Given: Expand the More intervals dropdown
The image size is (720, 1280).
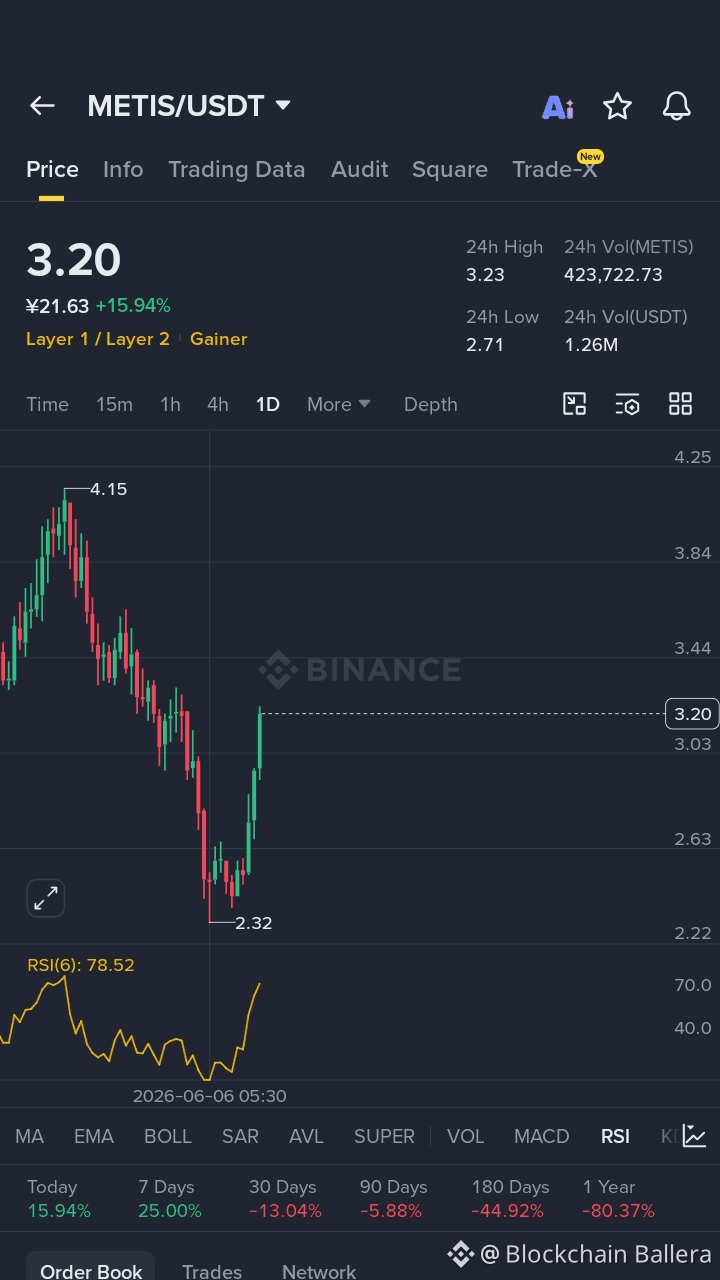Looking at the screenshot, I should (x=339, y=404).
